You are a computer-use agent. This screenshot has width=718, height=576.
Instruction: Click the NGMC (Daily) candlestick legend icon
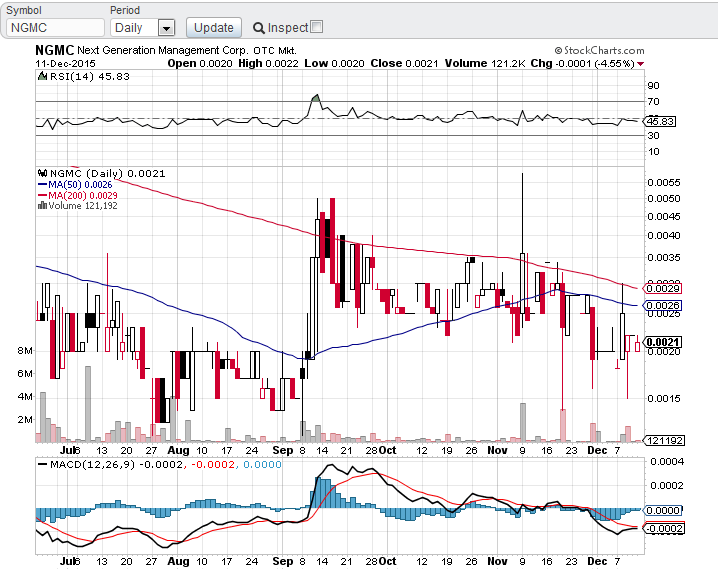[x=43, y=173]
